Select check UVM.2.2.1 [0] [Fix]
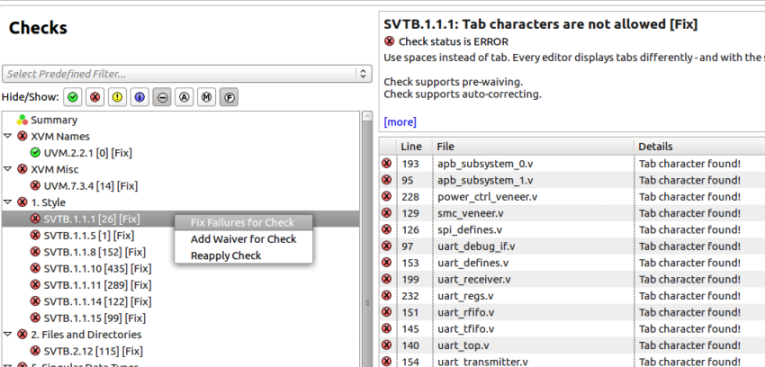 click(x=88, y=153)
